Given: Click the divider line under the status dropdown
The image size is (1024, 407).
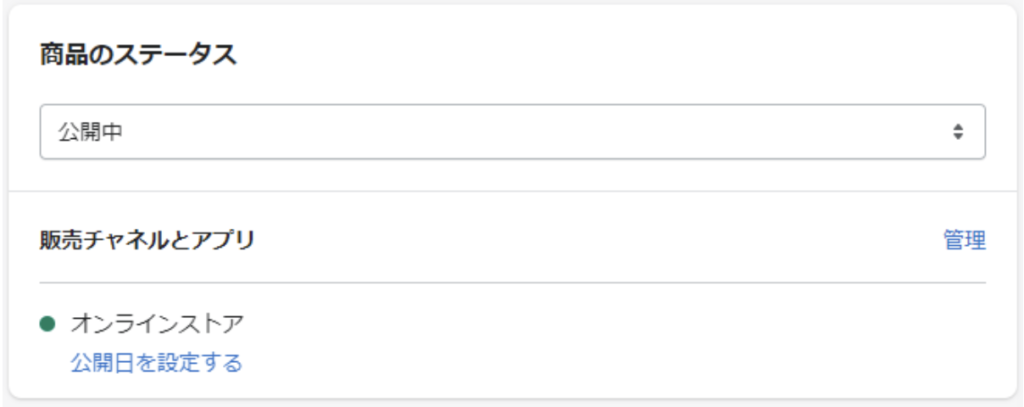Looking at the screenshot, I should [512, 191].
